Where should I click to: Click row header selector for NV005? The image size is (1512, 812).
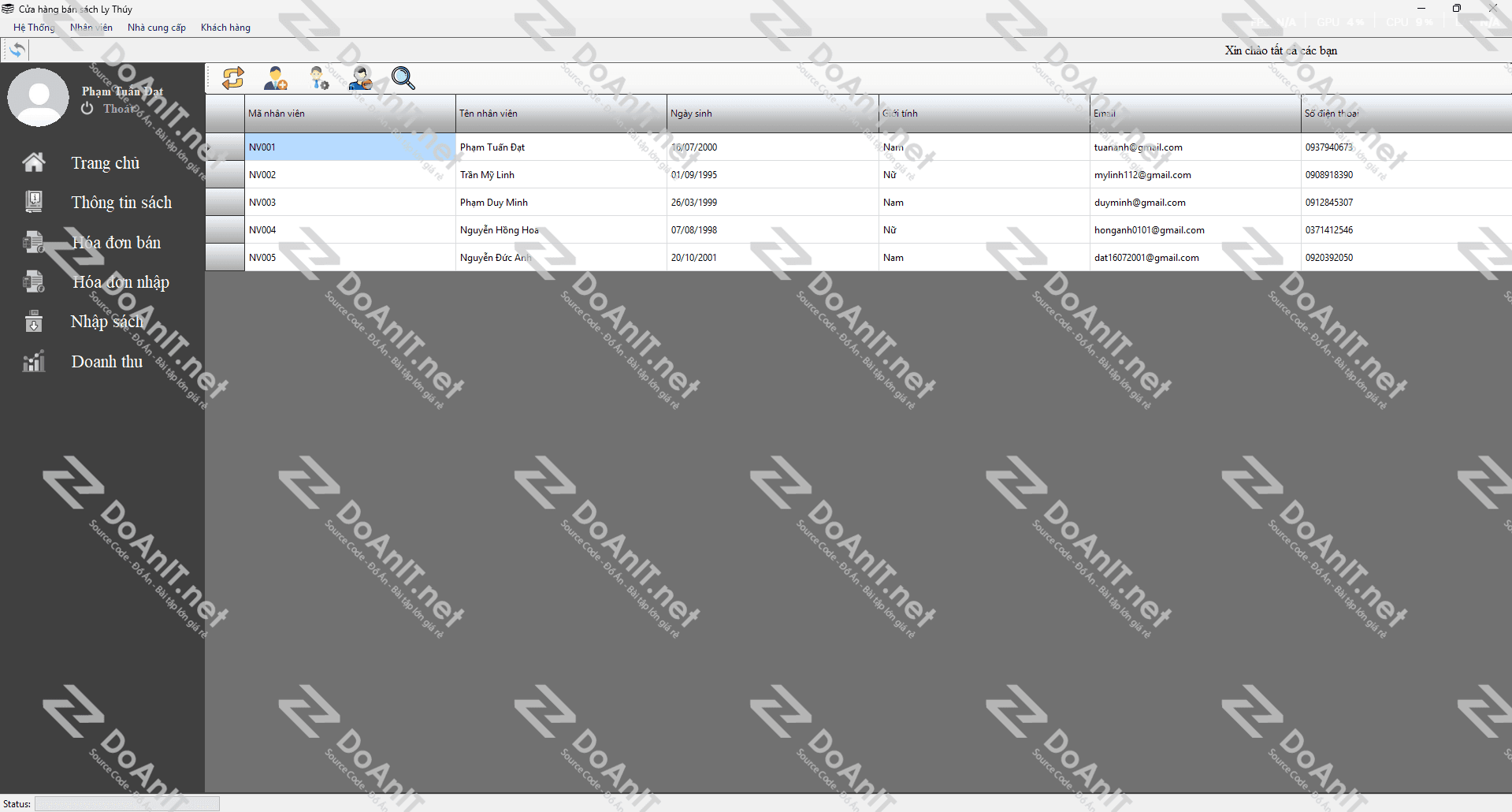pos(225,258)
